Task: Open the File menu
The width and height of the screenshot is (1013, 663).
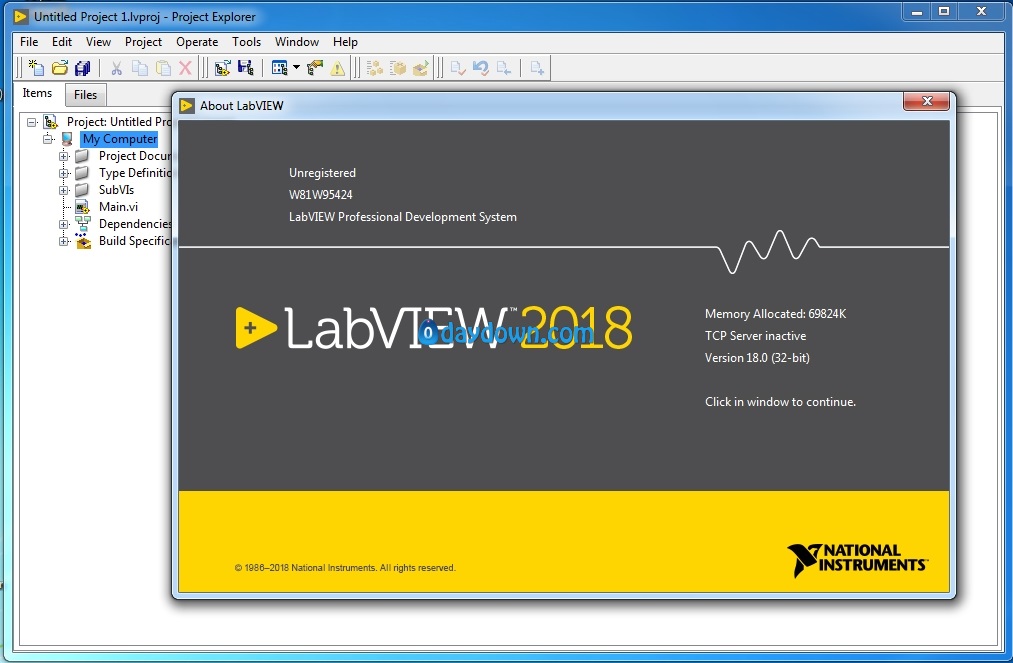Action: coord(29,42)
